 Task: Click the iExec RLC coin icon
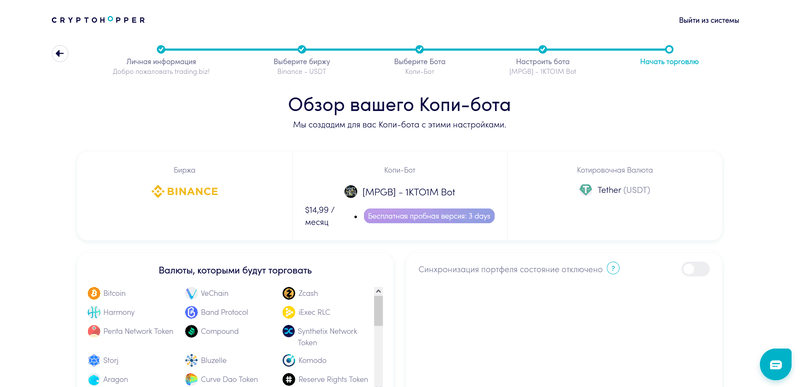289,312
